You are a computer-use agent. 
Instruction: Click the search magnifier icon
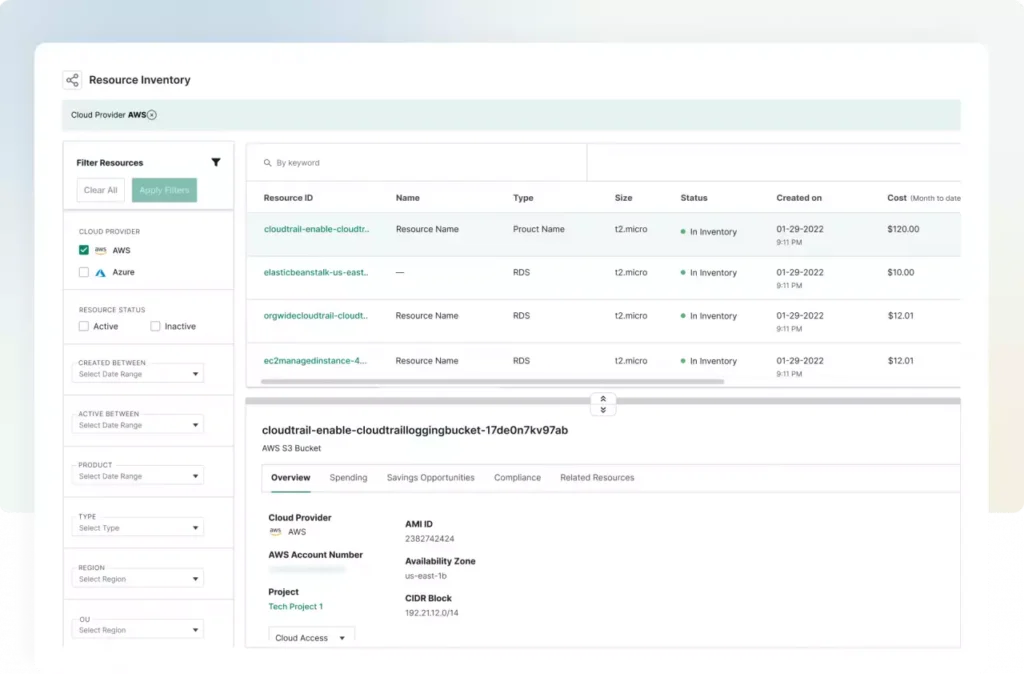tap(267, 163)
